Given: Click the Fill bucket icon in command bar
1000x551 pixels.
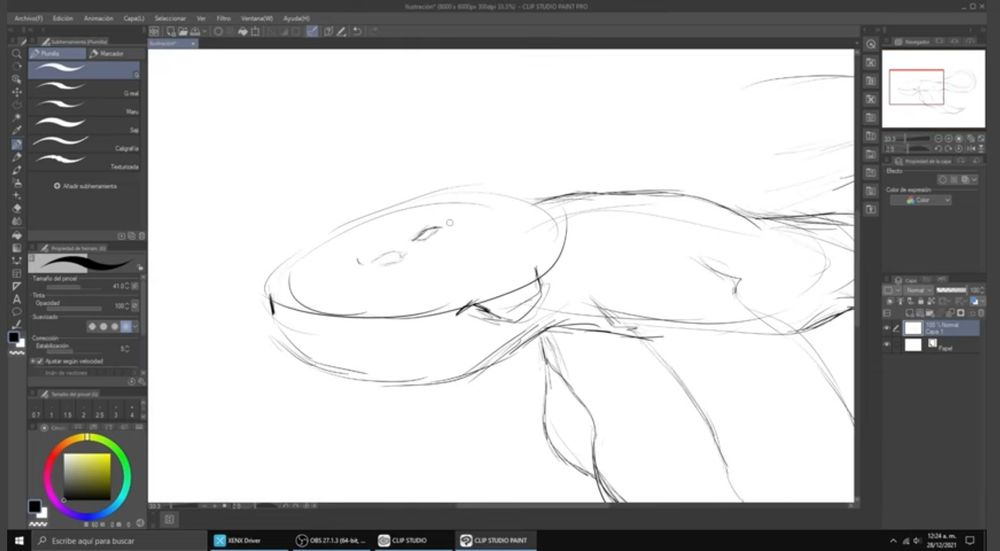Looking at the screenshot, I should (242, 31).
